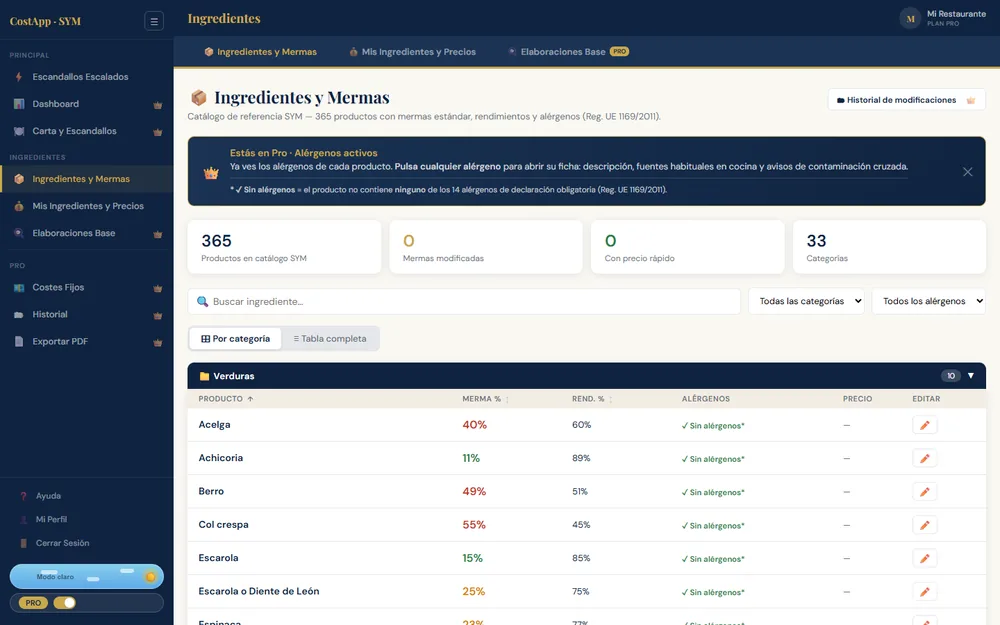Screen dimensions: 1000x625
Task: Open the Todas las categorías dropdown
Action: [x=807, y=301]
